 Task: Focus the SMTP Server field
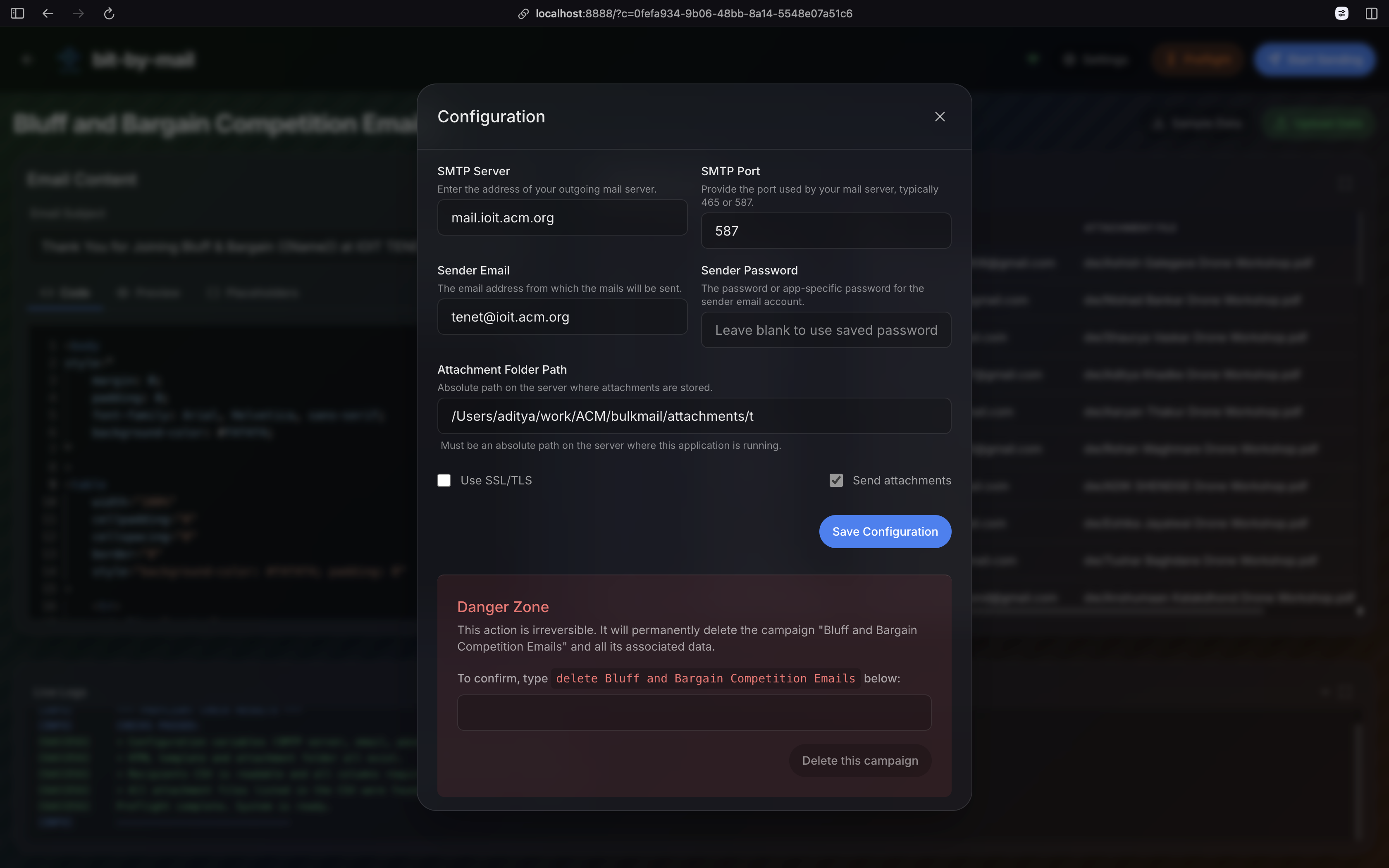coord(562,217)
